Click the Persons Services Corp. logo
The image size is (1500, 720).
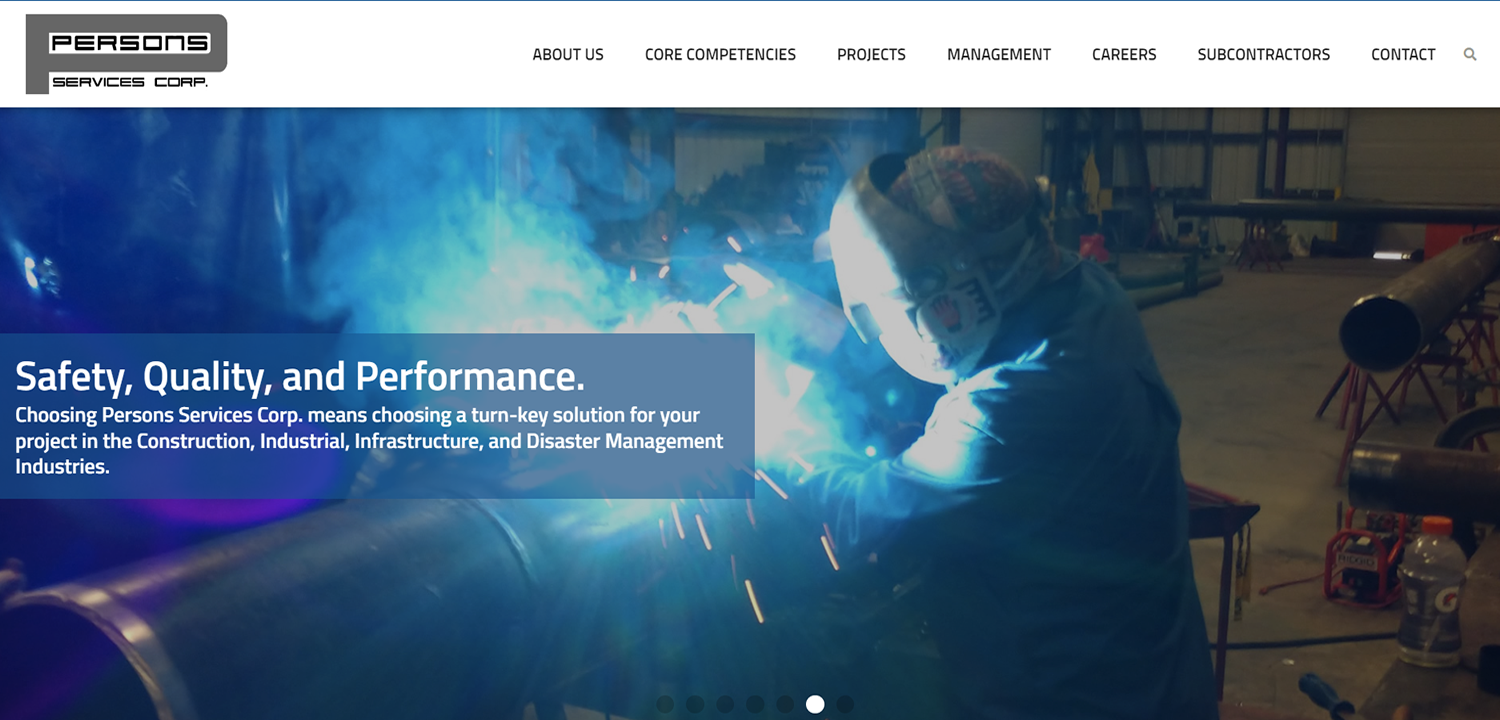(126, 54)
